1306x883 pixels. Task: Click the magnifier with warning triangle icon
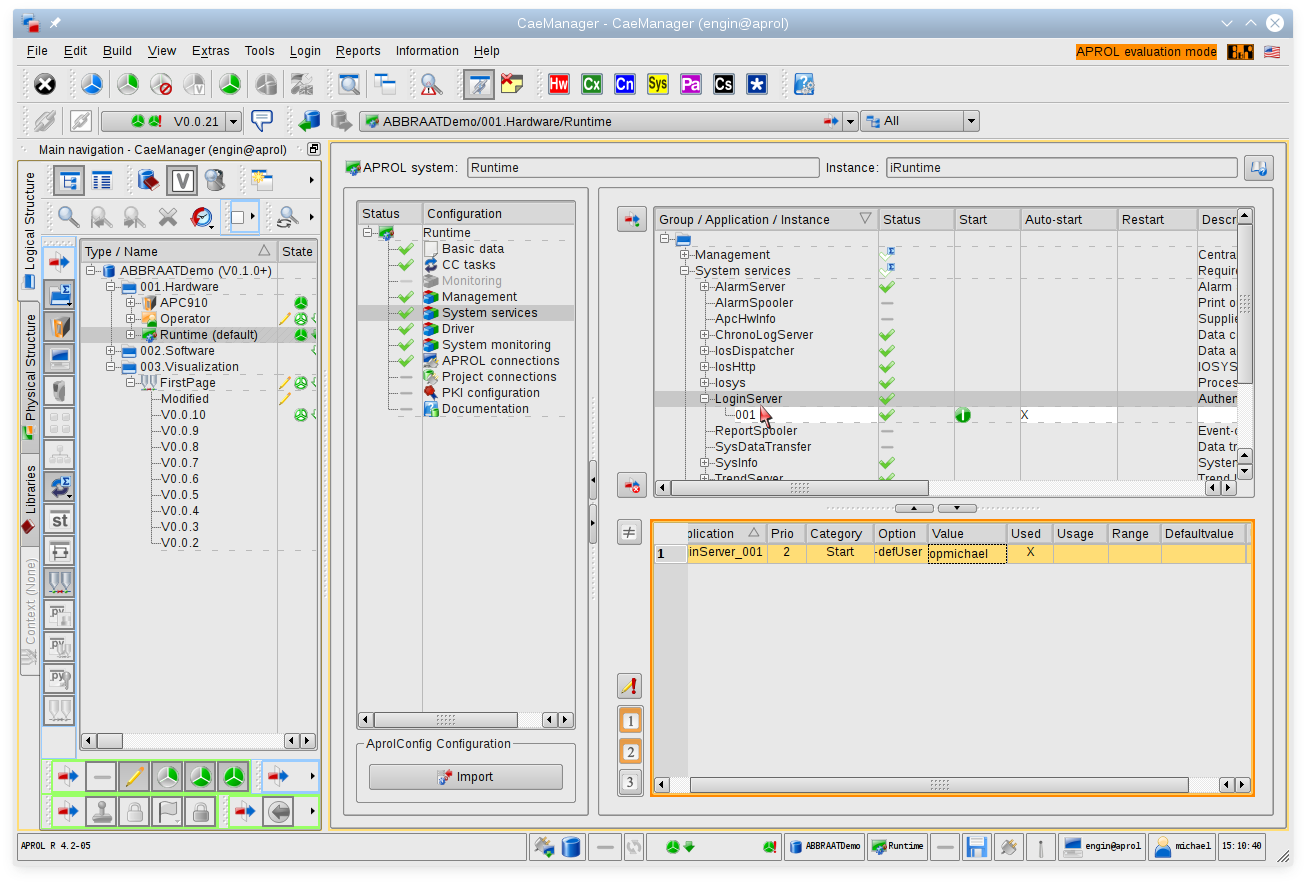point(431,85)
